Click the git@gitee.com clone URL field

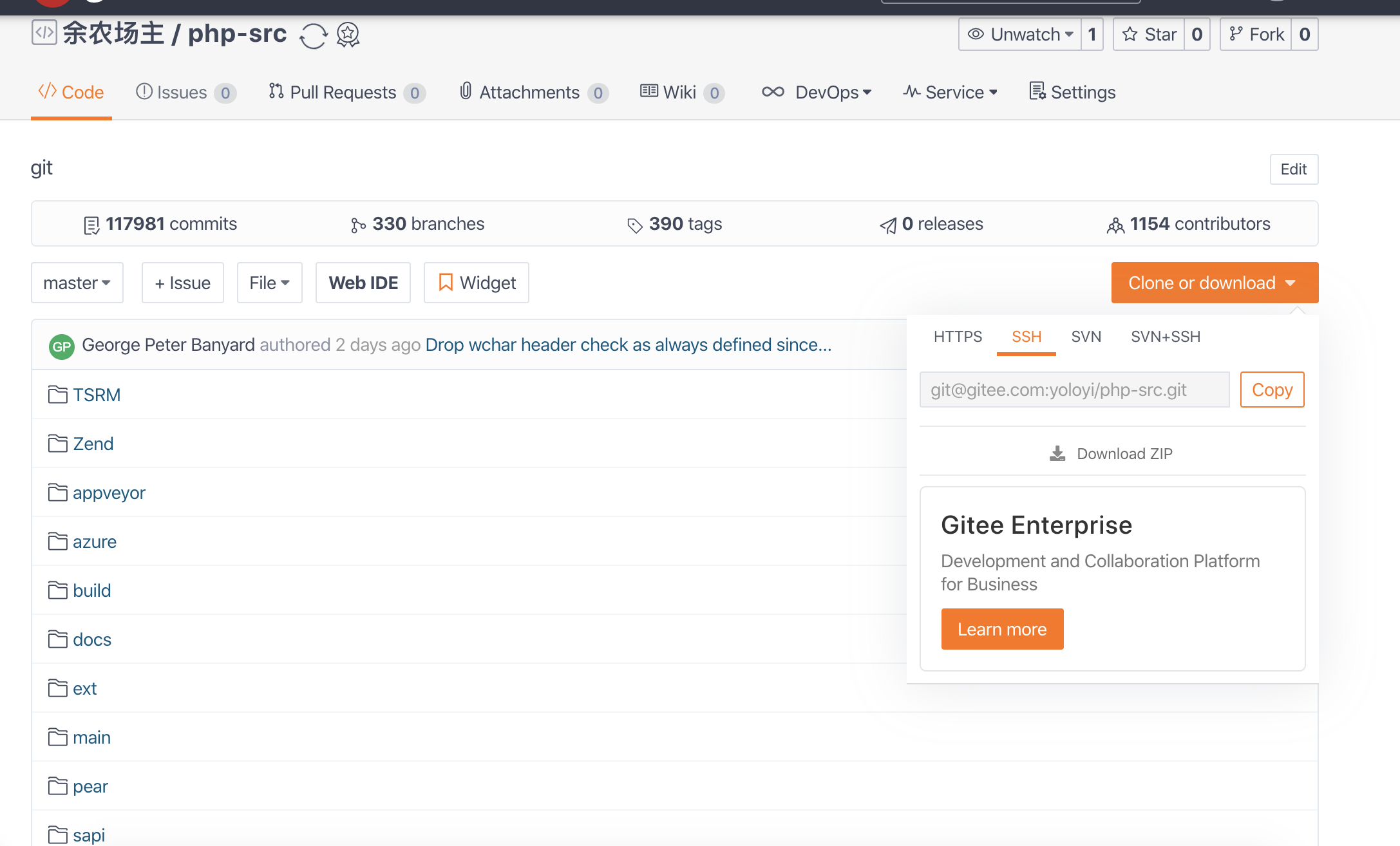pos(1074,390)
